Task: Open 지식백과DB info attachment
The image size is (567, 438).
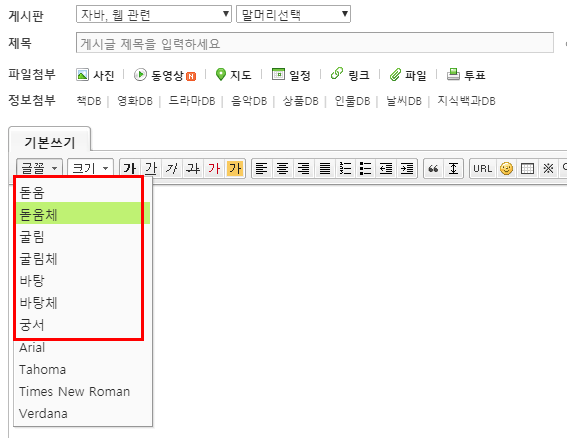Action: pyautogui.click(x=466, y=101)
